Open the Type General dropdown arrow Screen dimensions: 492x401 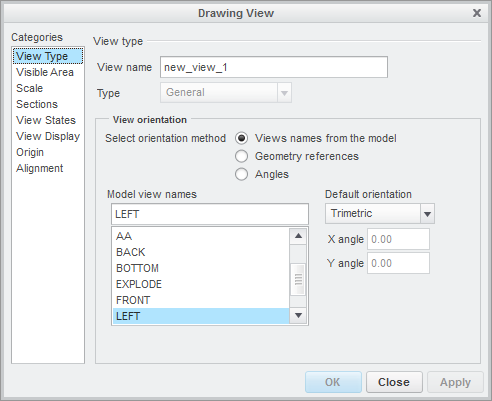(x=284, y=93)
